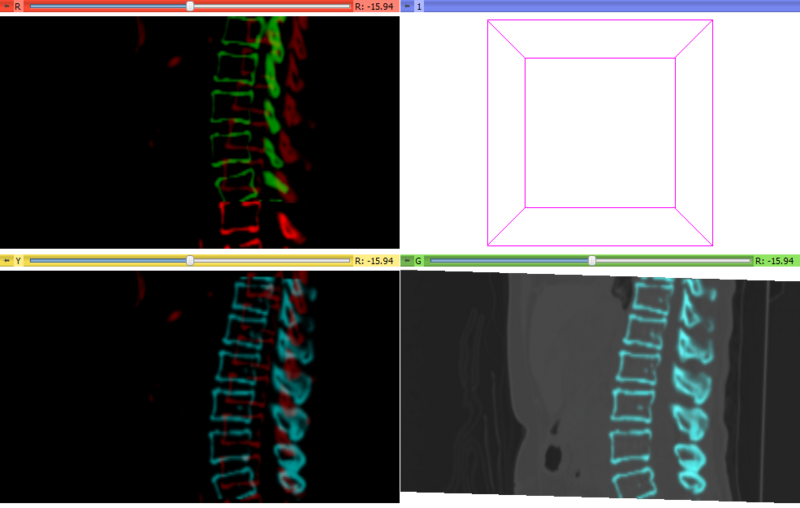Click the dark air pocket in the grayscale CT slice

pos(551,458)
